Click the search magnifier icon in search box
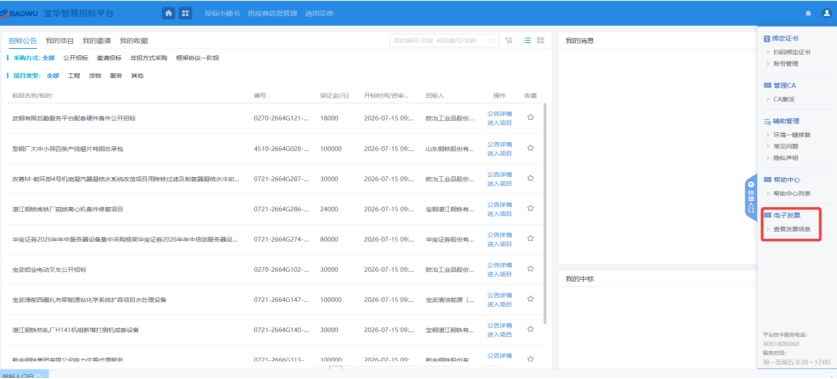 492,41
